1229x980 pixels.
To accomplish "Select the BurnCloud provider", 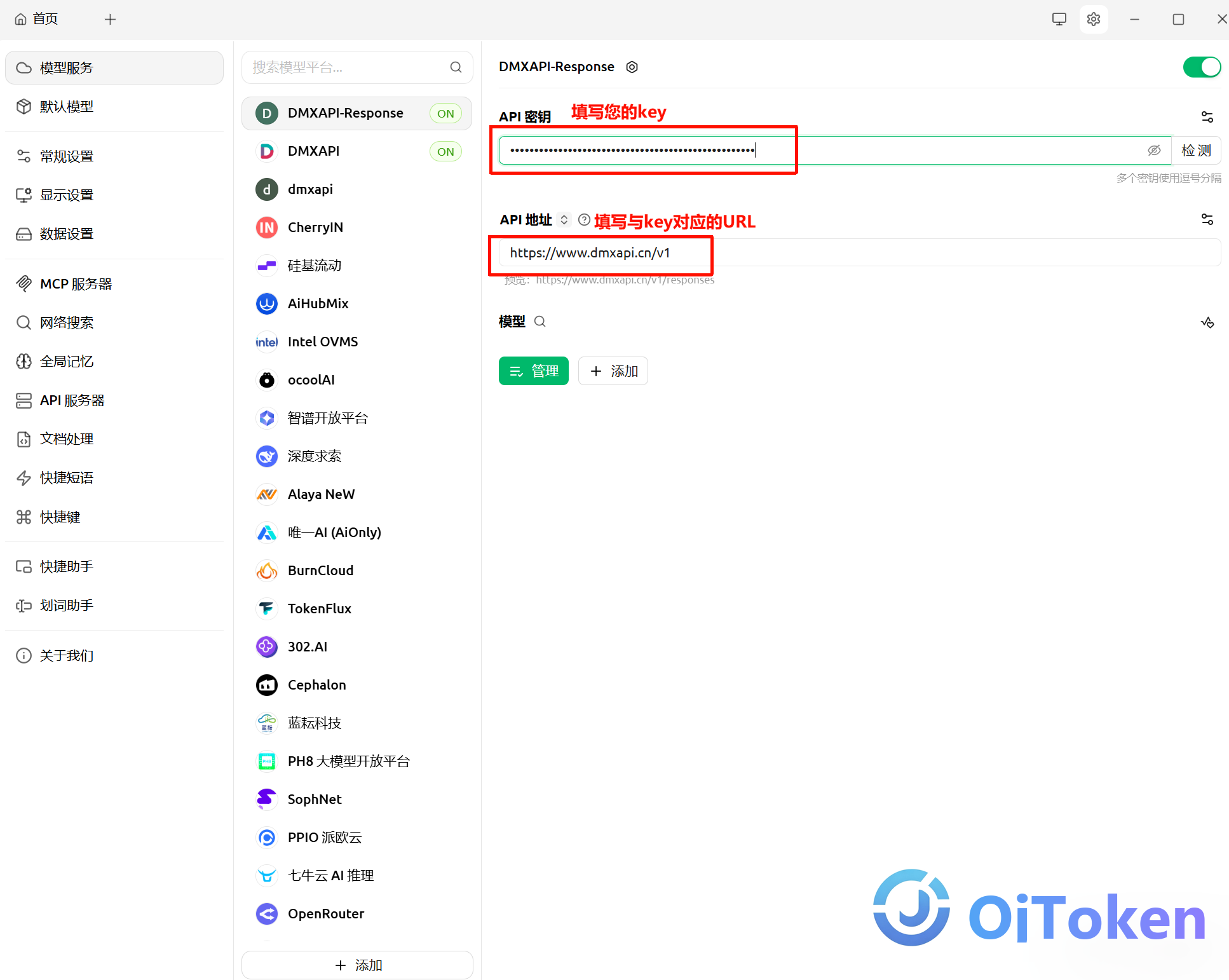I will (357, 571).
